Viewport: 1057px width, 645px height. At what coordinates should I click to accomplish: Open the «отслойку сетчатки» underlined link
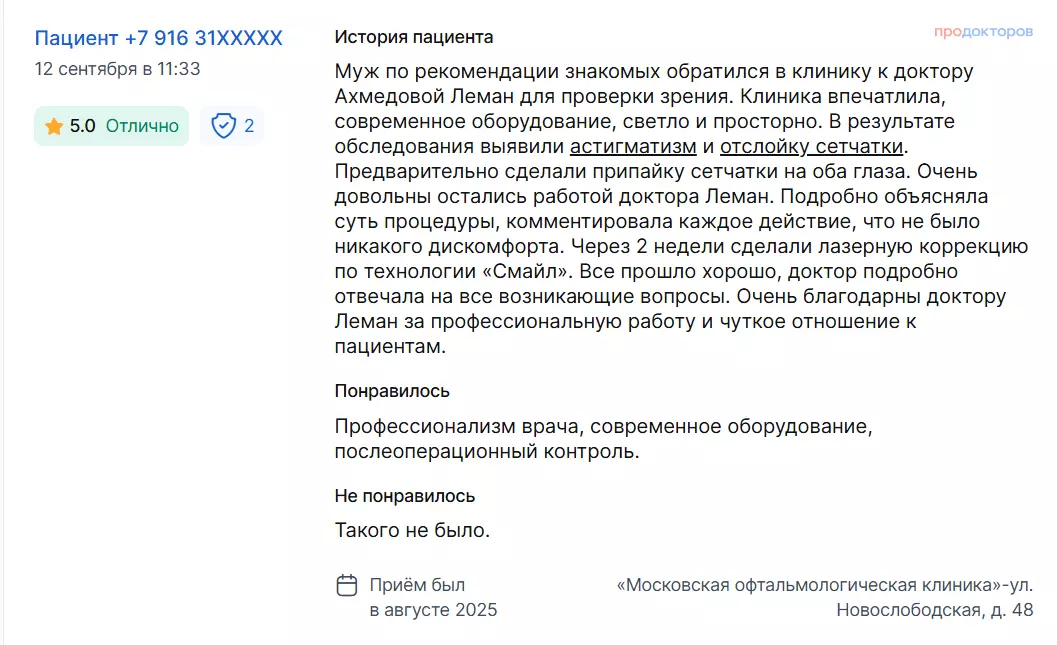tap(812, 147)
